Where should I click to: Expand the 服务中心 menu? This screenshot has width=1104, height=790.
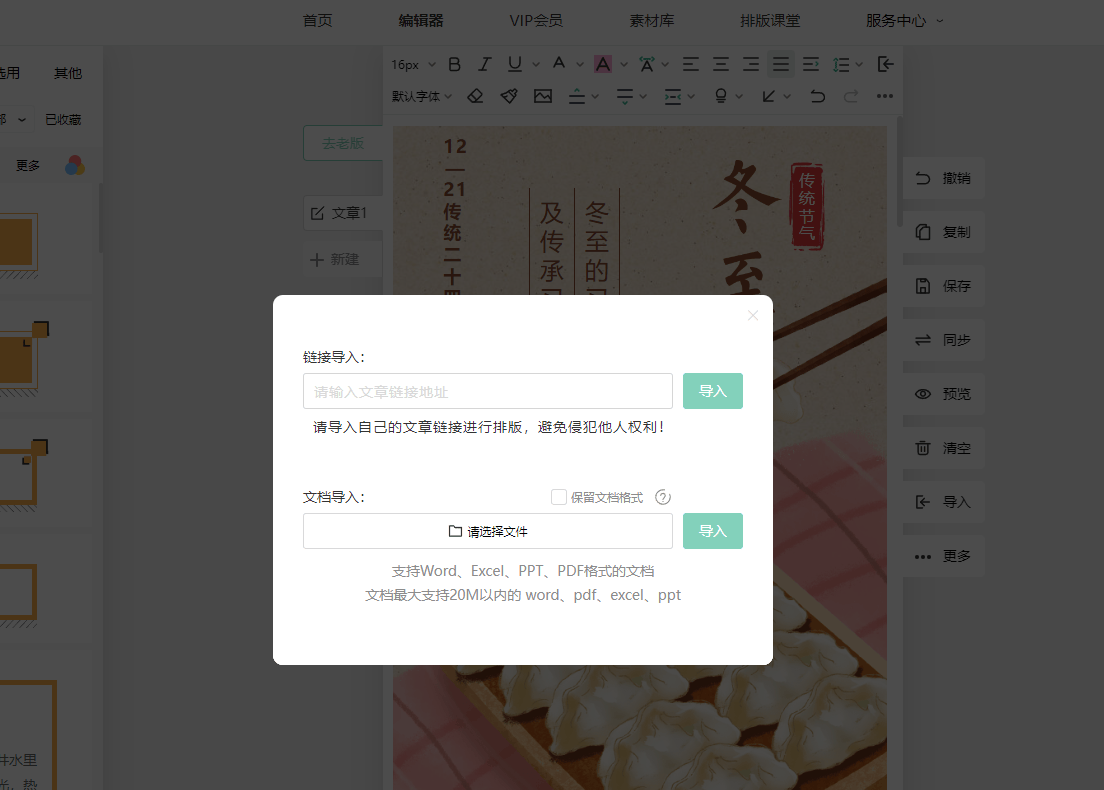point(904,20)
